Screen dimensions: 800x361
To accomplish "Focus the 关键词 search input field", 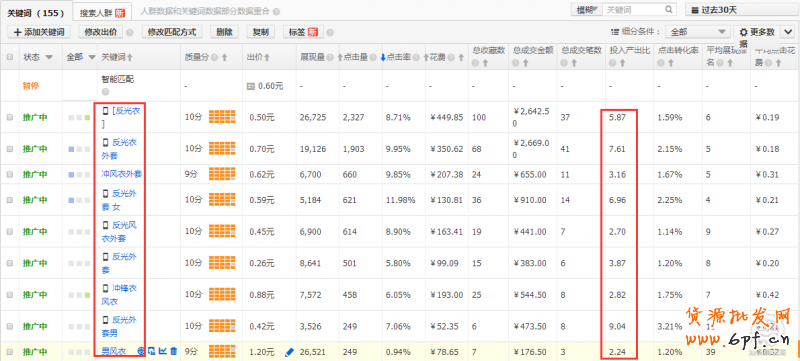I will point(633,9).
